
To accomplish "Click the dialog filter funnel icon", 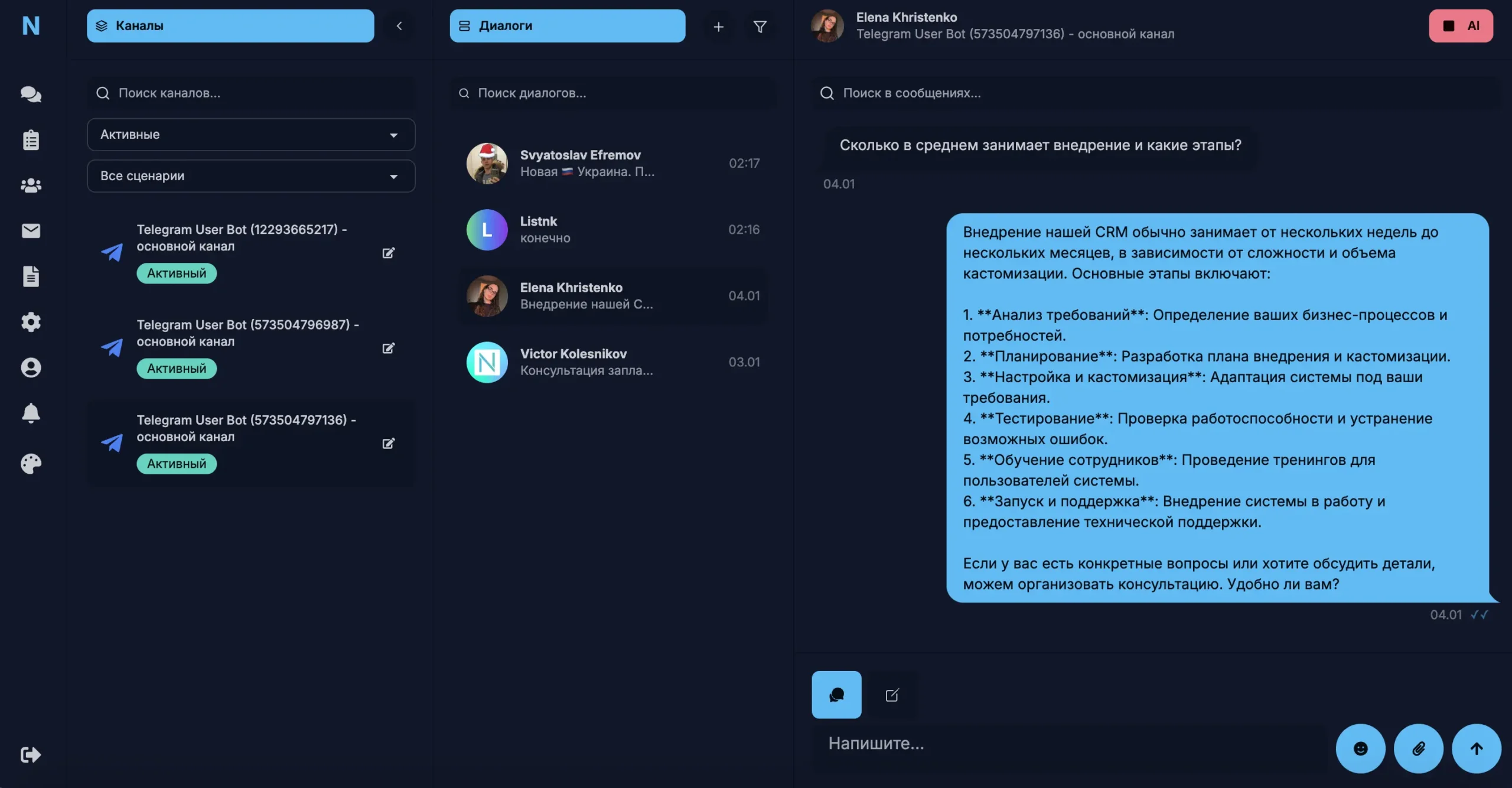I will tap(760, 27).
